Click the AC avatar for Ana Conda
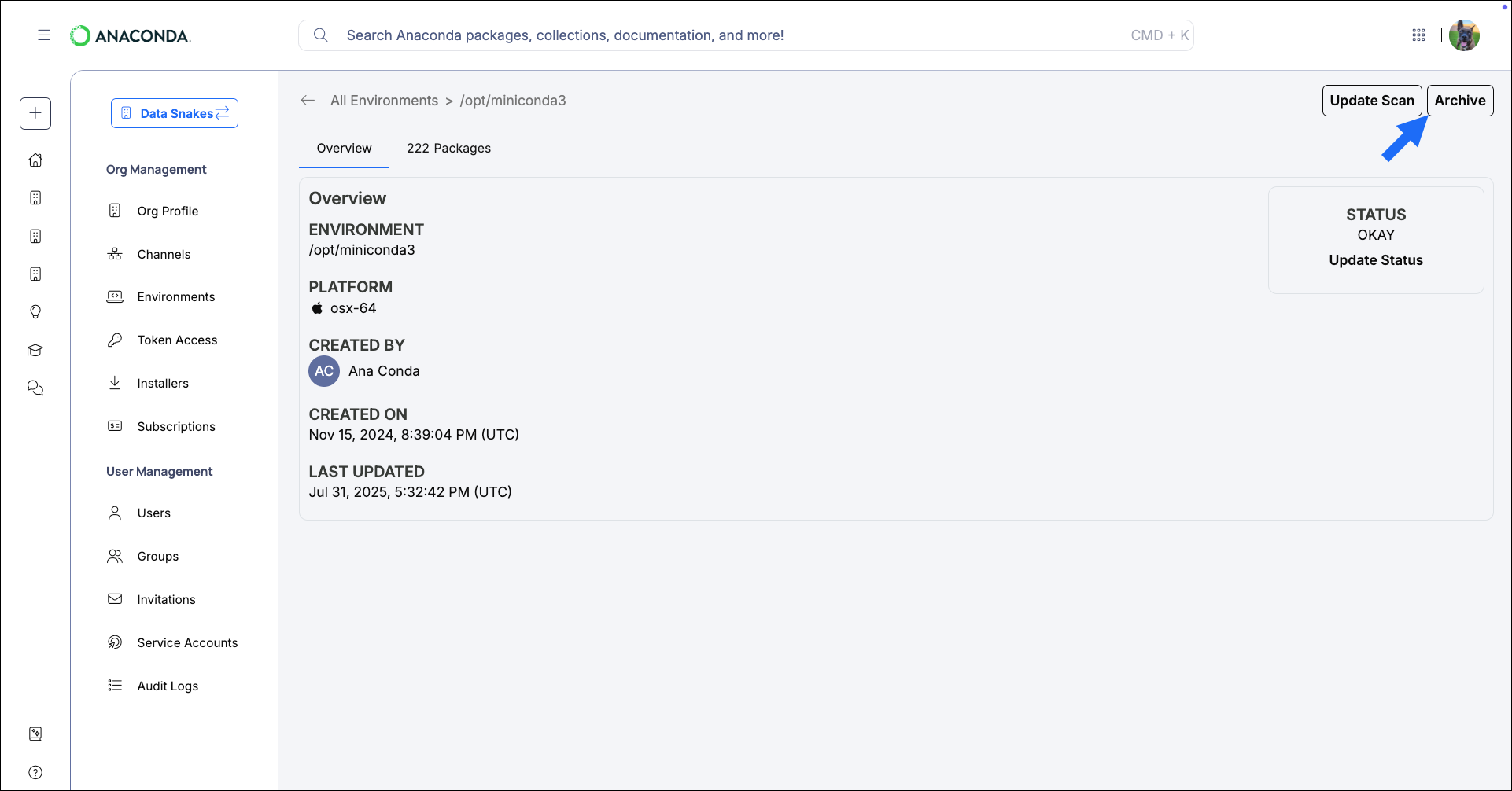Image resolution: width=1512 pixels, height=791 pixels. coord(324,371)
